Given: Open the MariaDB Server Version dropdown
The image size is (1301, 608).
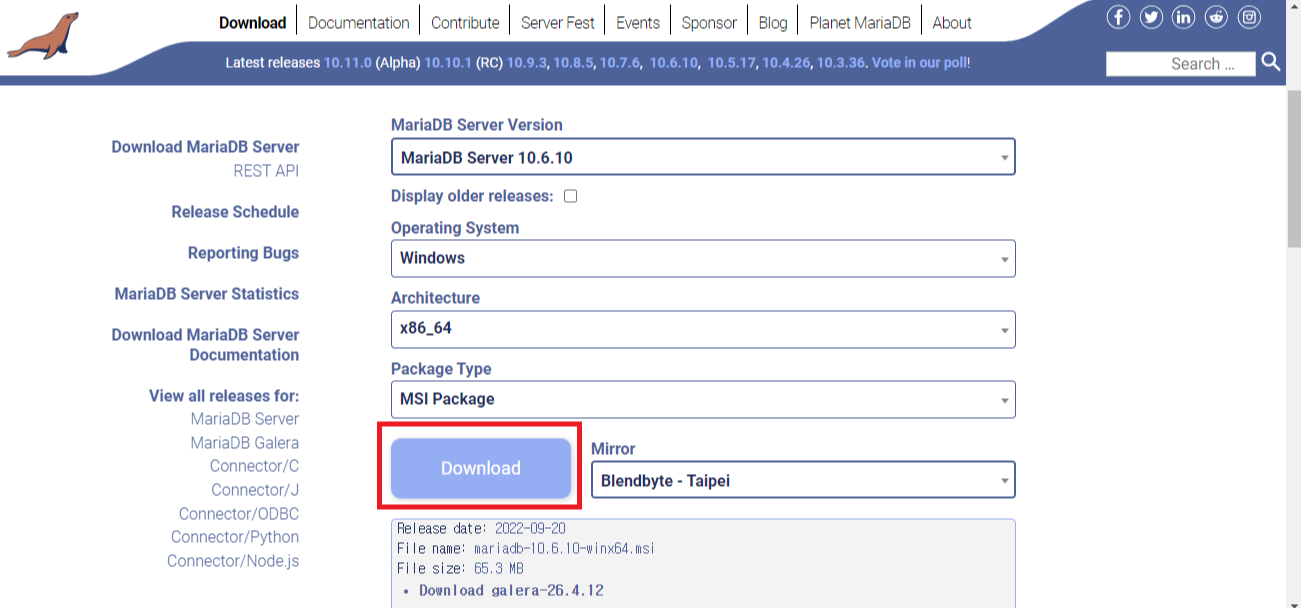Looking at the screenshot, I should pyautogui.click(x=703, y=157).
